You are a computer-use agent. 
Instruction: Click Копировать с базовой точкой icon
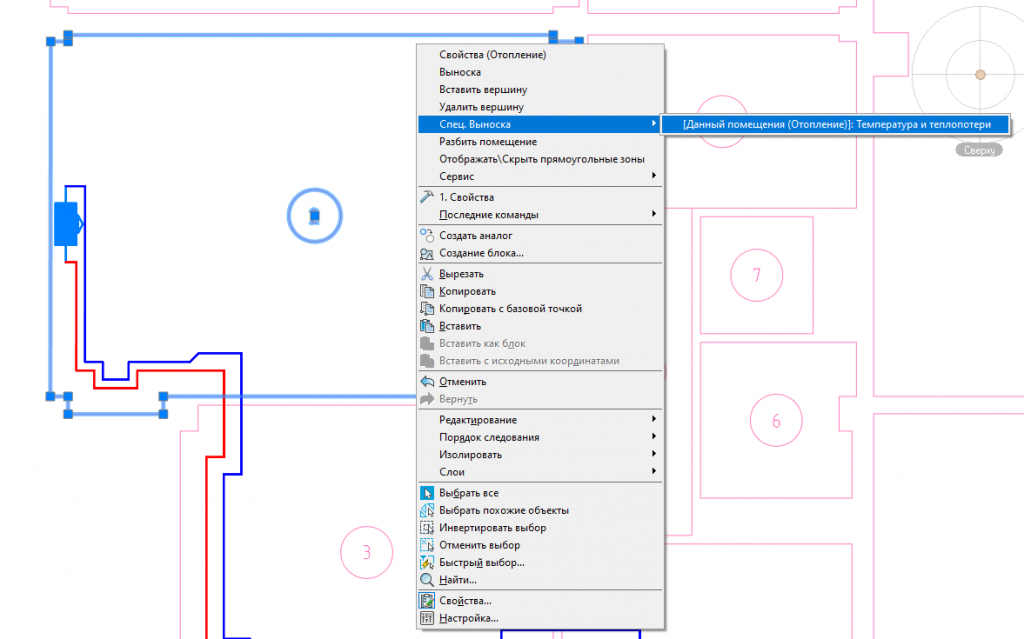(426, 308)
